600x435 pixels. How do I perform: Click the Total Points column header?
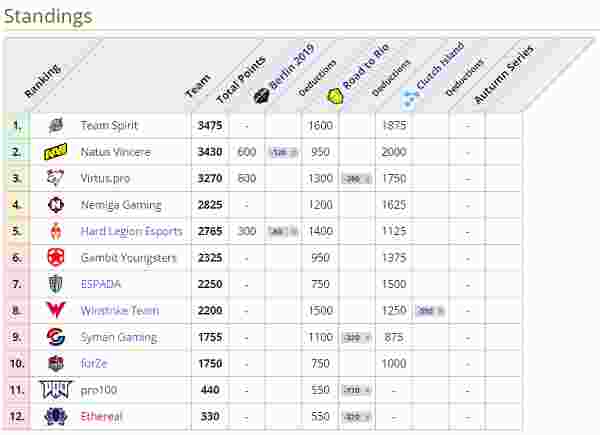point(241,80)
